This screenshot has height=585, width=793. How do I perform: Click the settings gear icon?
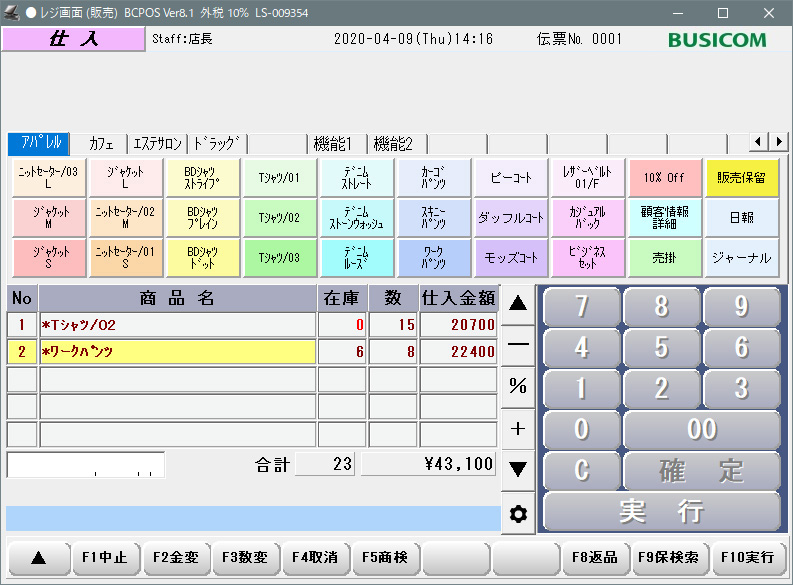coord(518,514)
